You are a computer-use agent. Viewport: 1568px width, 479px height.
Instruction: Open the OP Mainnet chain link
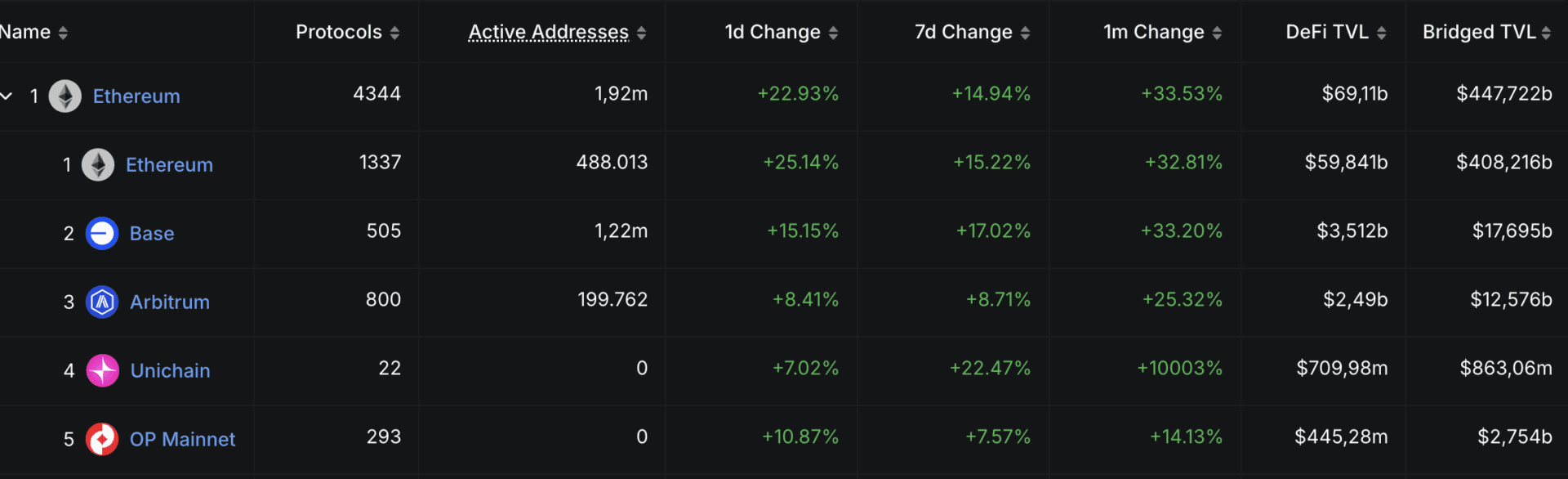click(x=182, y=440)
